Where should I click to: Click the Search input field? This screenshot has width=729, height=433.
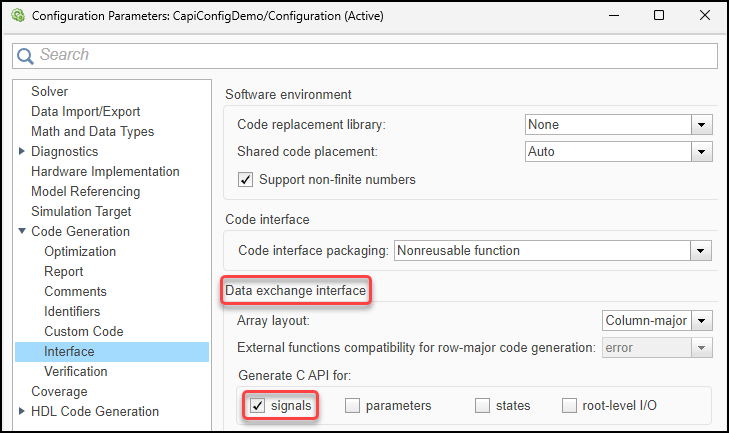(370, 56)
